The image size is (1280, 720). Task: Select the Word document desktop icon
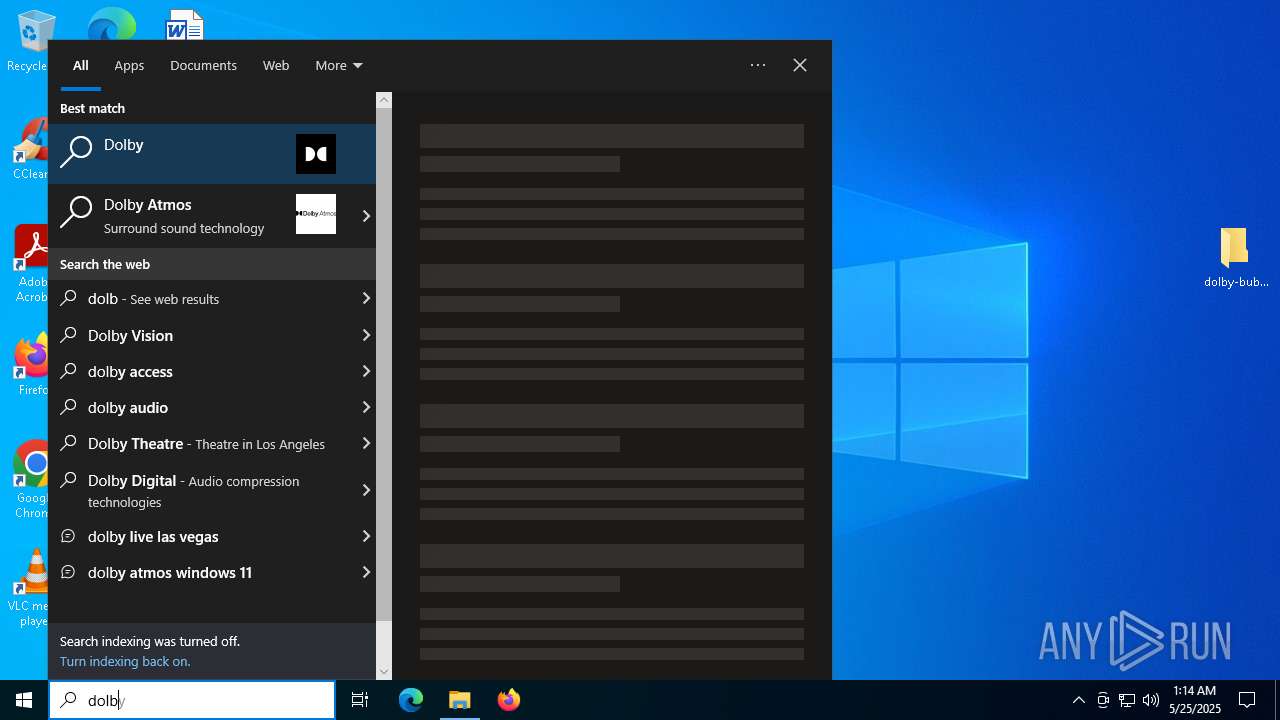(185, 24)
